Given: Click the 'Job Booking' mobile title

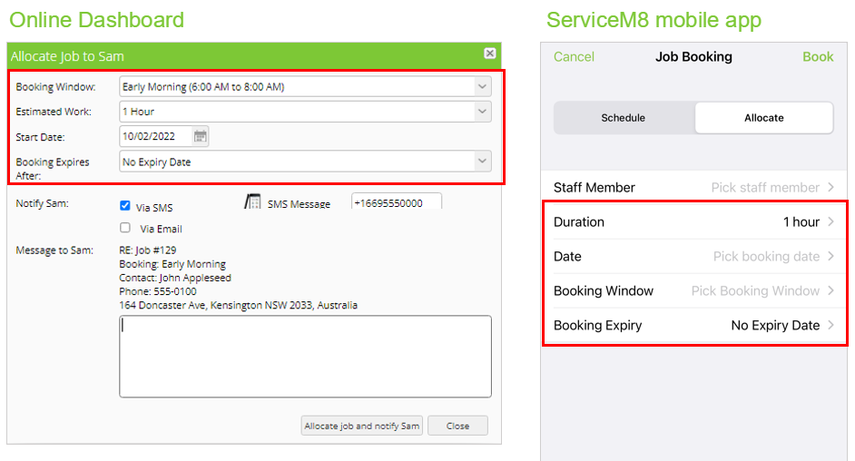Looking at the screenshot, I should click(x=694, y=57).
